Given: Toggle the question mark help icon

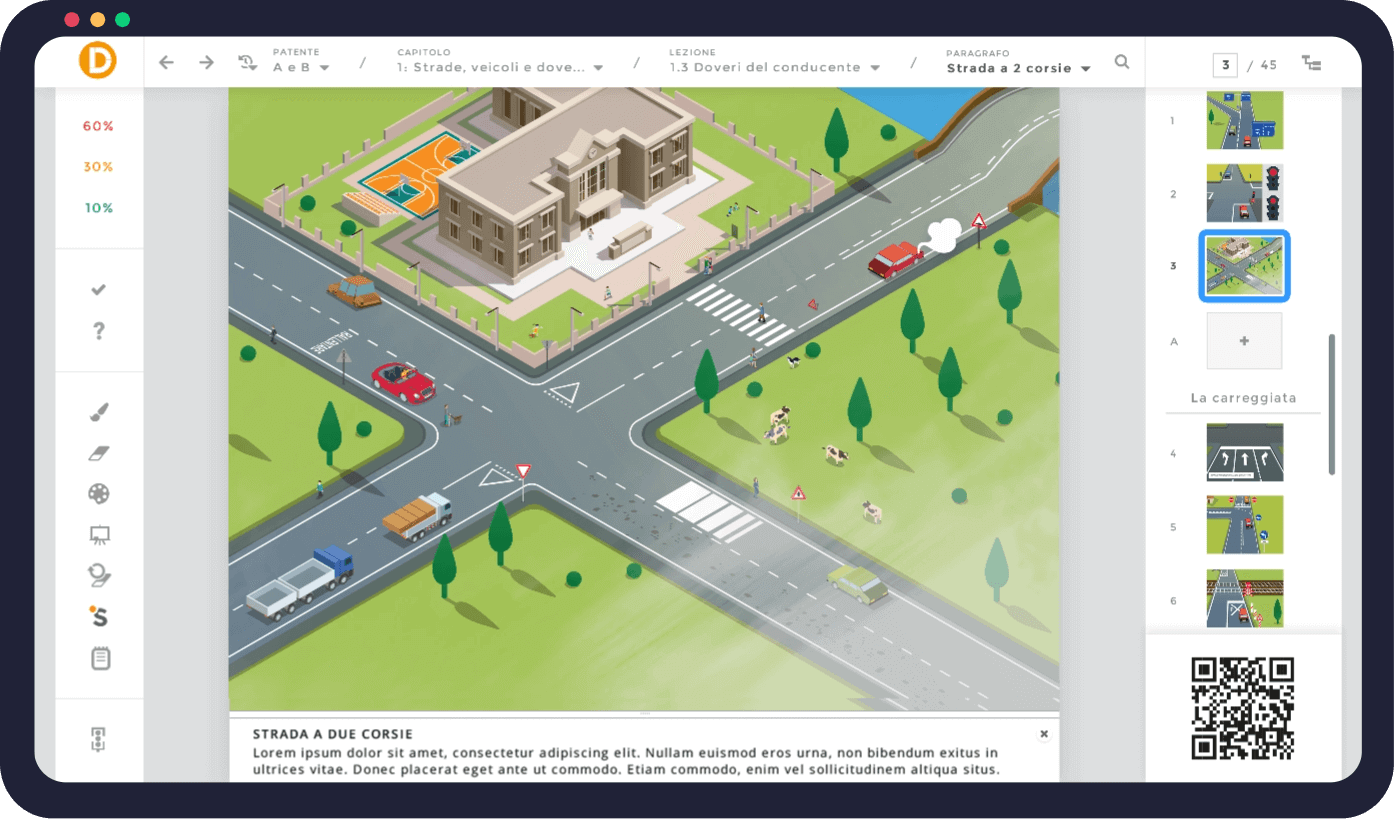Looking at the screenshot, I should [99, 331].
